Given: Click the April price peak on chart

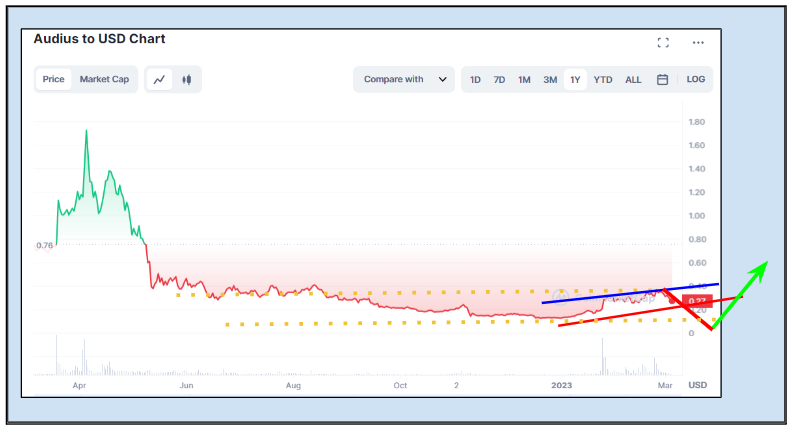Looking at the screenshot, I should tap(86, 131).
